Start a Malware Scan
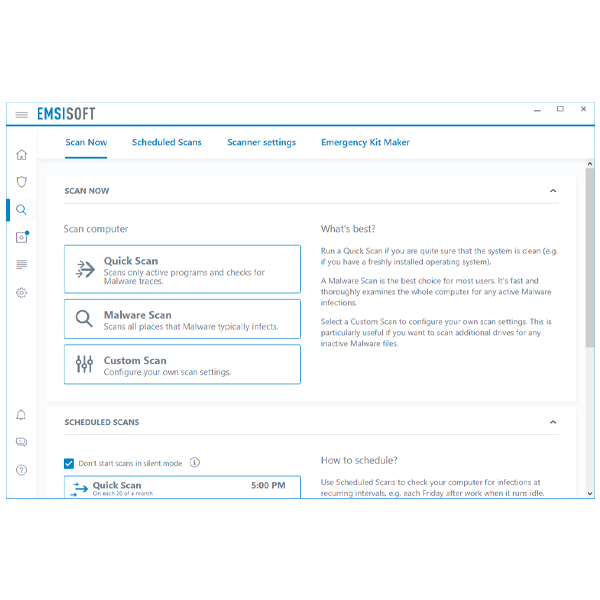This screenshot has height=600, width=600. tap(183, 319)
